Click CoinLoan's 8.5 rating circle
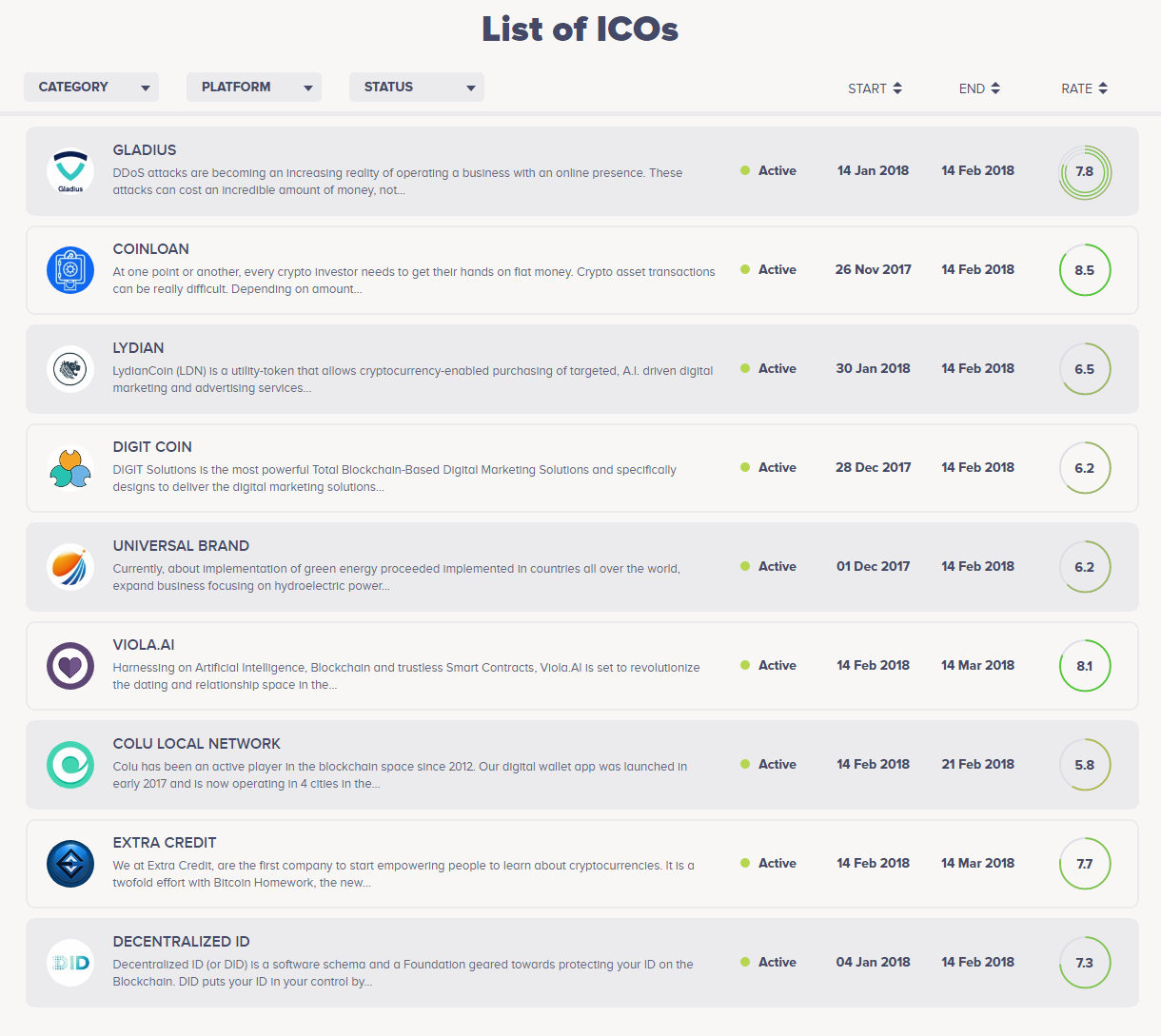The height and width of the screenshot is (1036, 1161). (x=1084, y=270)
